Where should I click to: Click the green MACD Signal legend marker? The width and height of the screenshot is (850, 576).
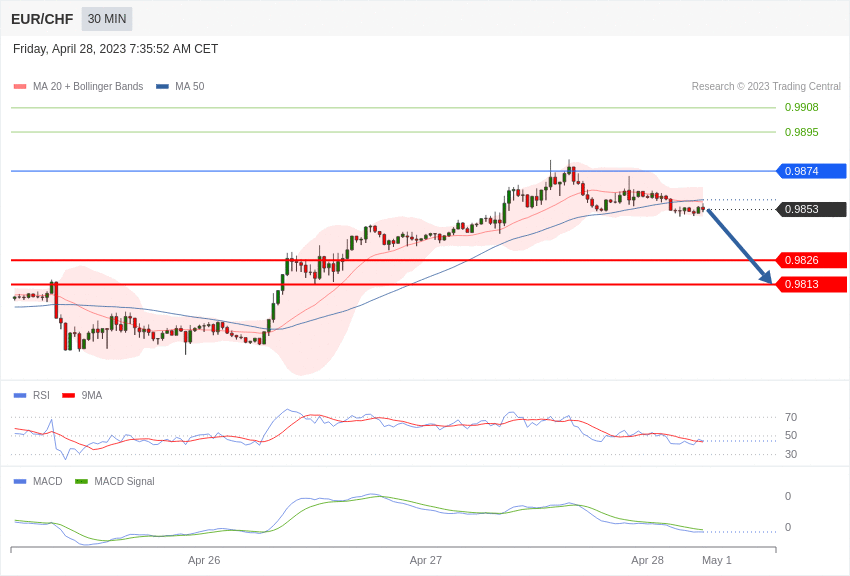click(x=81, y=482)
